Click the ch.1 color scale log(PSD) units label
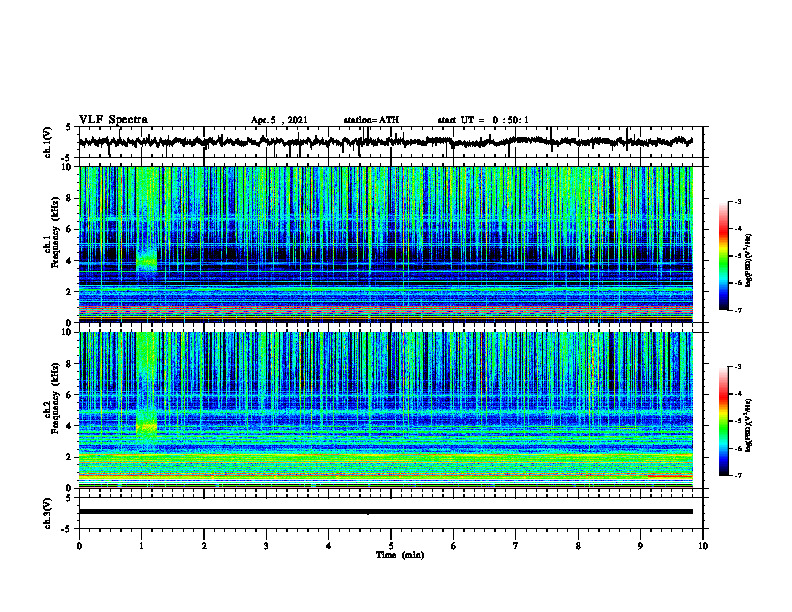This screenshot has width=792, height=612. pos(749,261)
